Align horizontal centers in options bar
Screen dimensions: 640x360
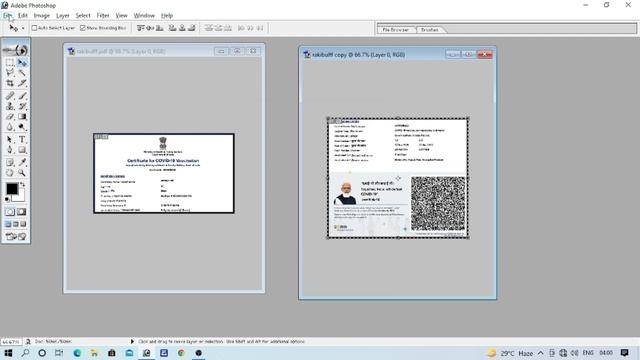[182, 28]
